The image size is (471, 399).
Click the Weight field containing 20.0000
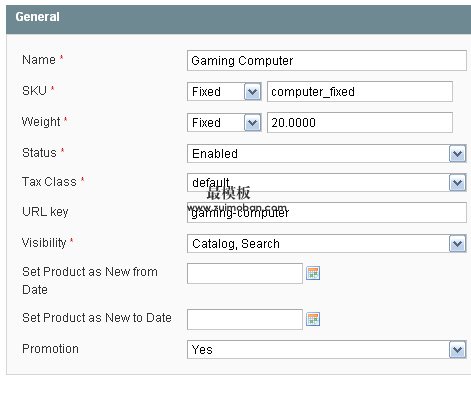[x=360, y=123]
